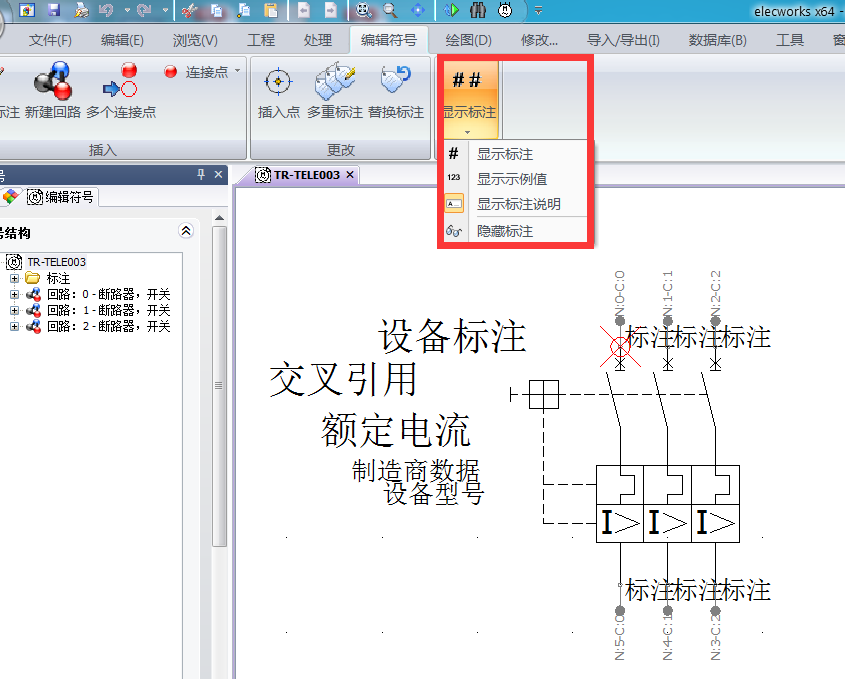
Task: Close the TR-TELE003 document tab
Action: pyautogui.click(x=350, y=175)
